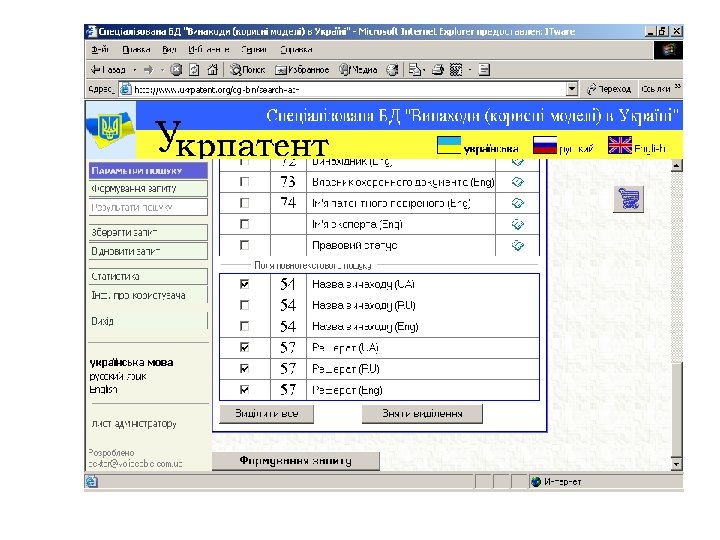720x540 pixels.
Task: Open Параметри пошуку in the left navigation
Action: (x=148, y=171)
